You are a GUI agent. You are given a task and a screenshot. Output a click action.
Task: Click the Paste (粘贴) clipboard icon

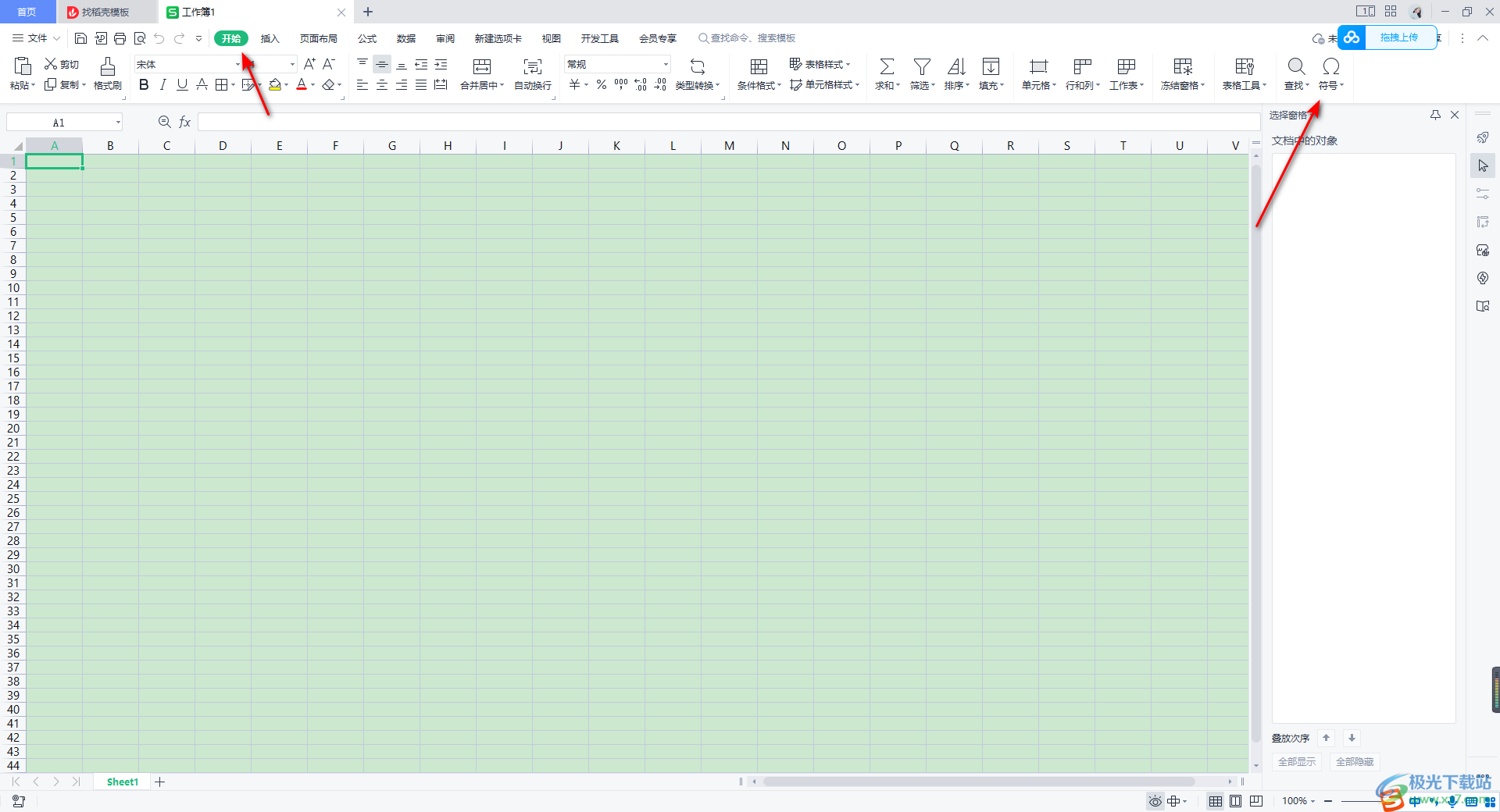click(x=23, y=66)
